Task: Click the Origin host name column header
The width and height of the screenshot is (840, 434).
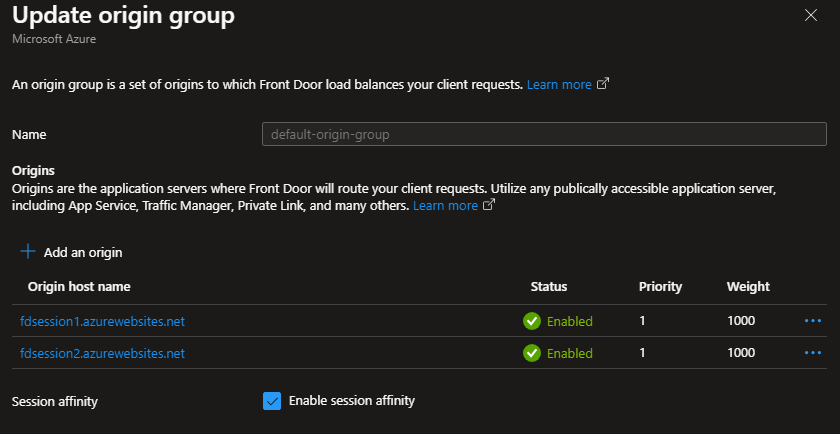Action: point(79,287)
